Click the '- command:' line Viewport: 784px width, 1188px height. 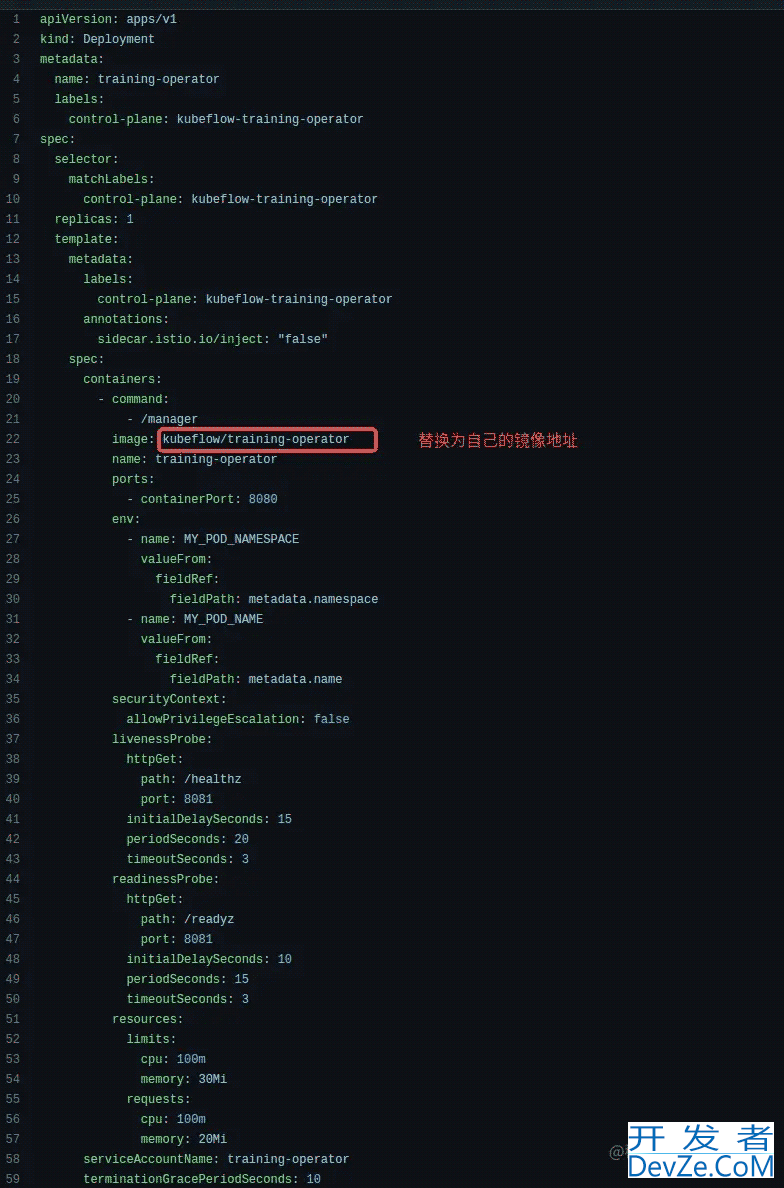[x=133, y=399]
